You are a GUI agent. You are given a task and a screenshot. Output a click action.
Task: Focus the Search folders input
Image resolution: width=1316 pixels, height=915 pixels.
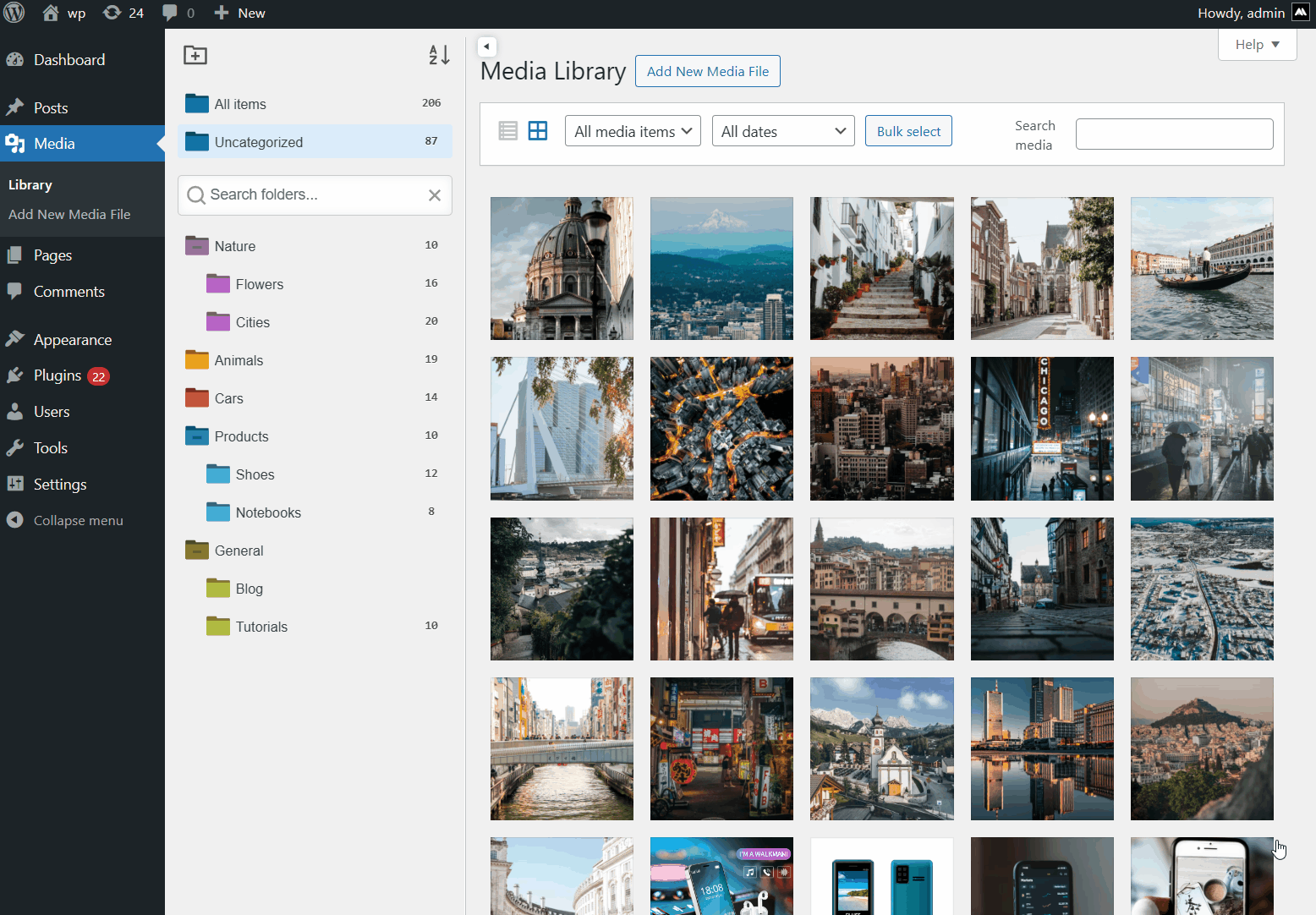(315, 195)
